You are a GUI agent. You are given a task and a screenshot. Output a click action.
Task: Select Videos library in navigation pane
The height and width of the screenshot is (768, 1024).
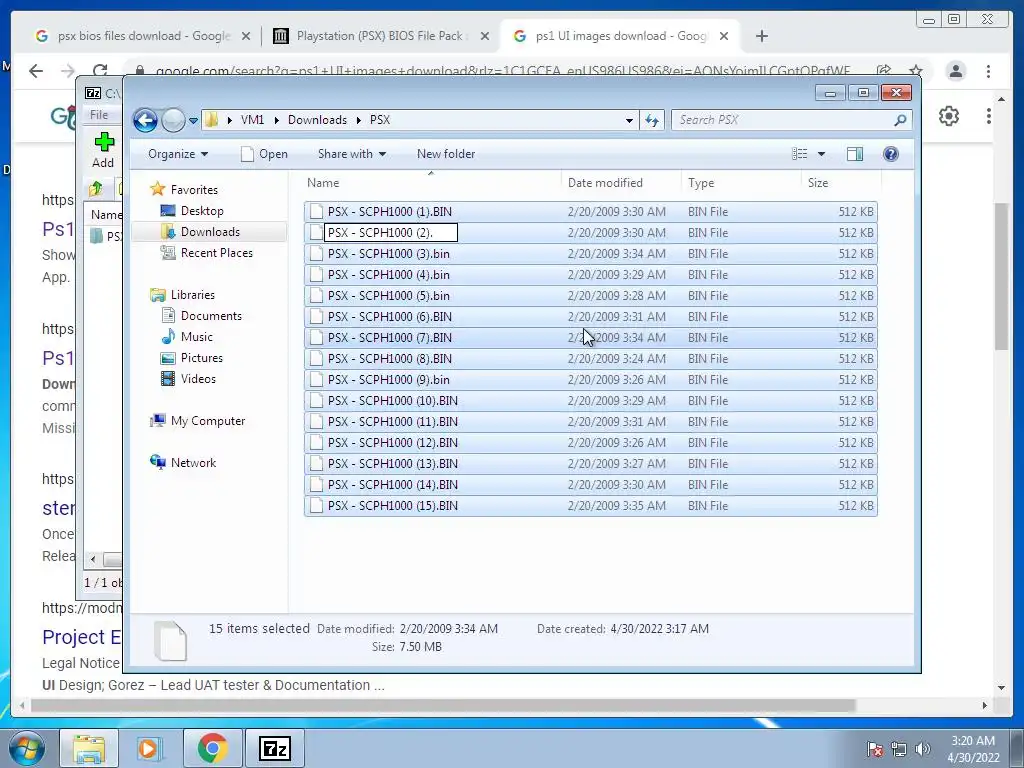tap(198, 379)
